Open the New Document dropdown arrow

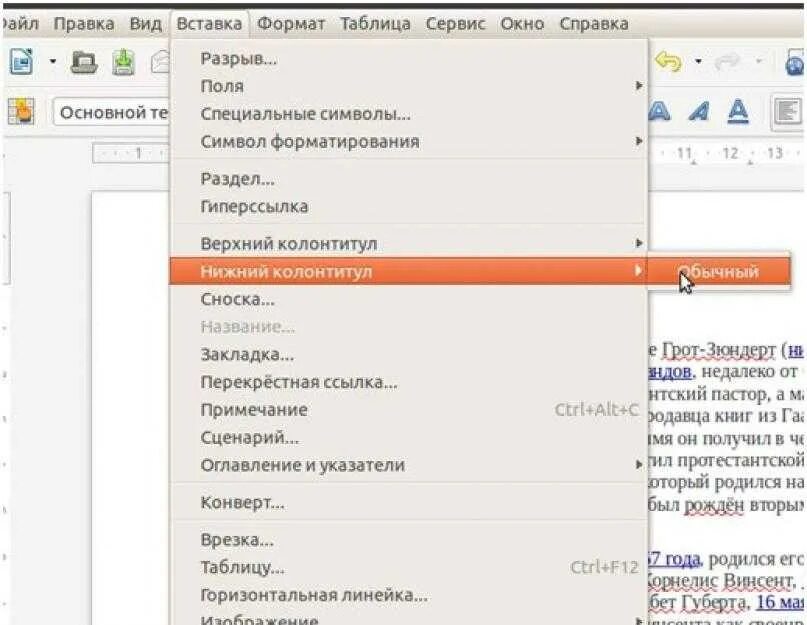click(x=52, y=61)
